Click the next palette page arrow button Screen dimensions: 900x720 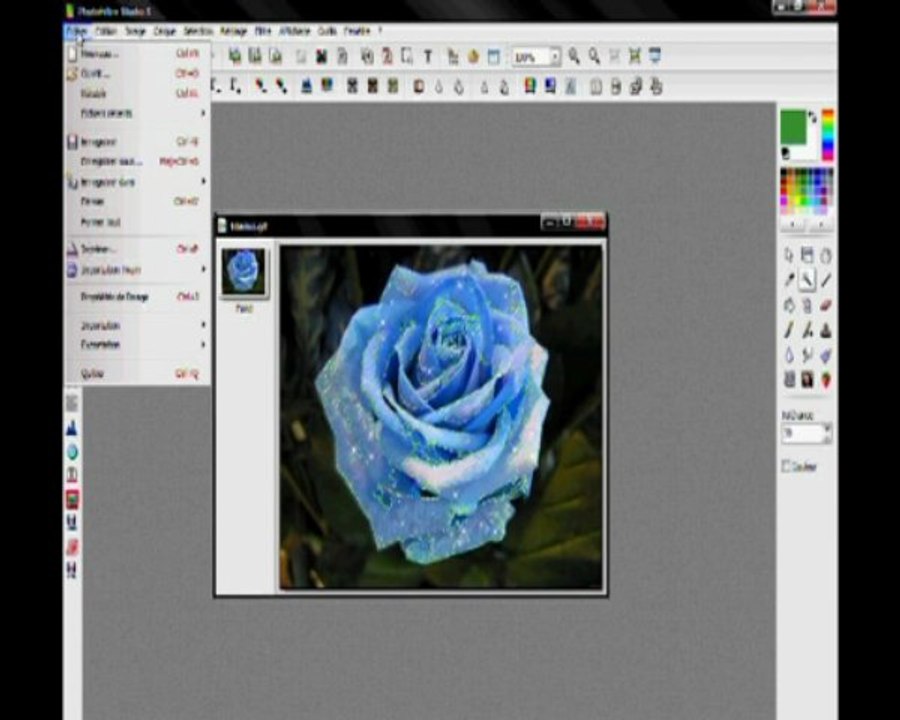[820, 224]
